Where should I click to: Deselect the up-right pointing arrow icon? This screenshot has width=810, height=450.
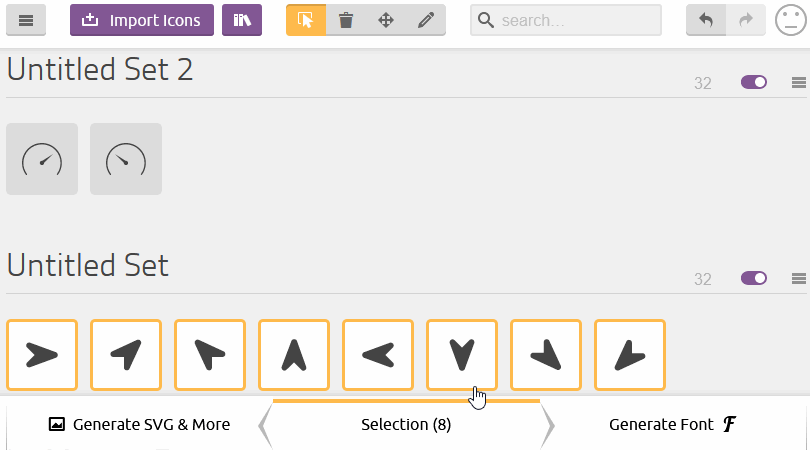pos(126,355)
